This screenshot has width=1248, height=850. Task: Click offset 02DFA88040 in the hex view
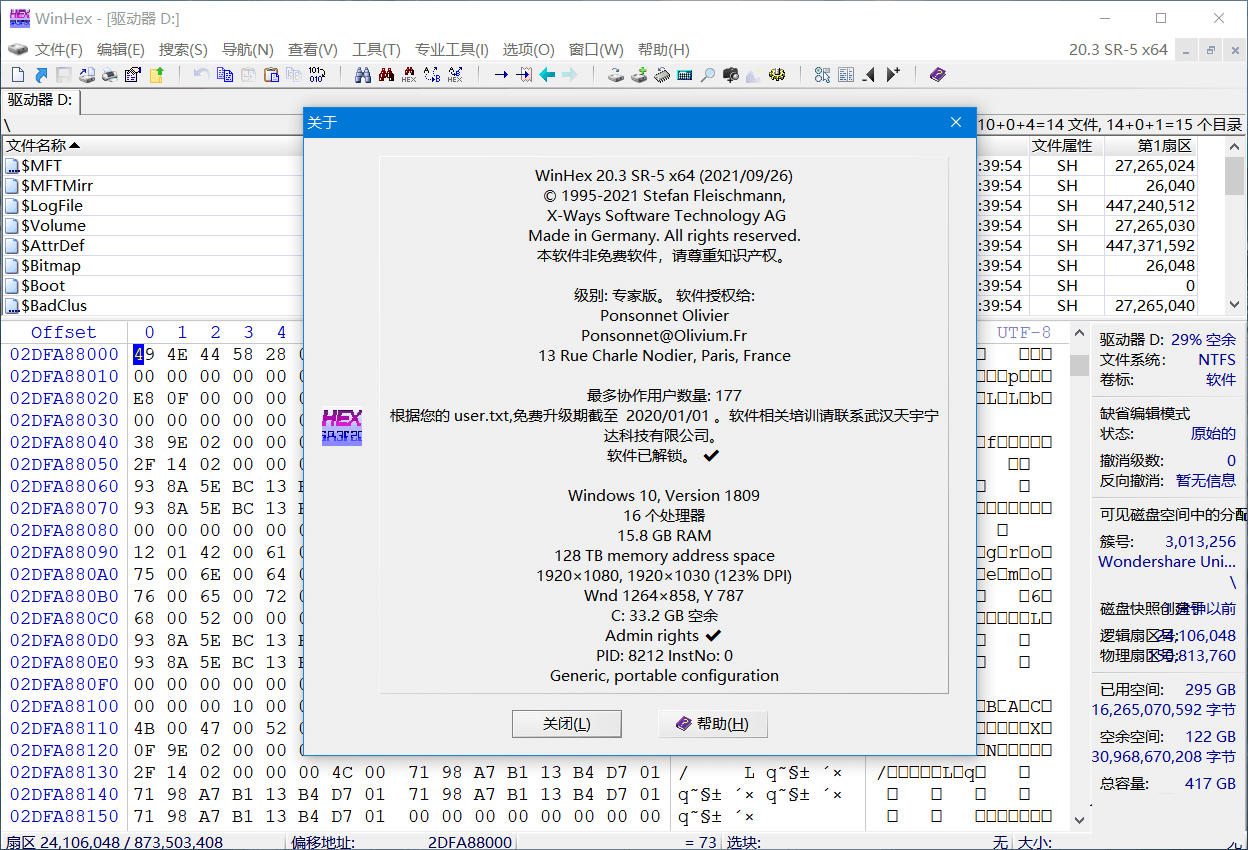click(64, 442)
